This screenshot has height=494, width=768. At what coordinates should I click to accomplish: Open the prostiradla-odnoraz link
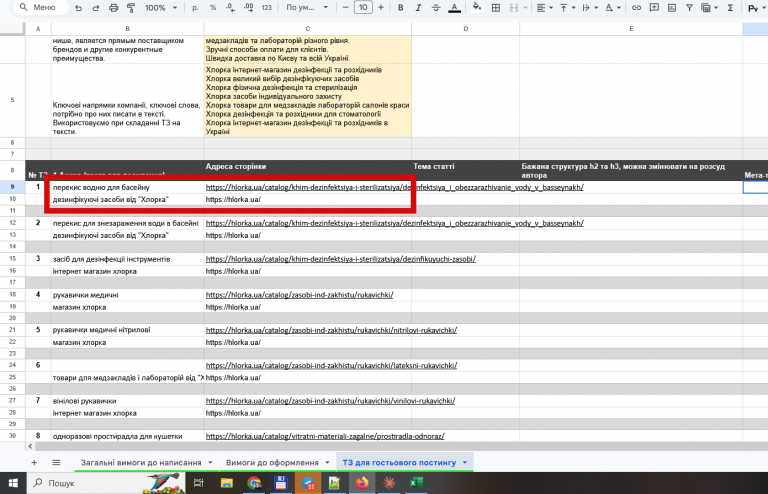point(325,436)
